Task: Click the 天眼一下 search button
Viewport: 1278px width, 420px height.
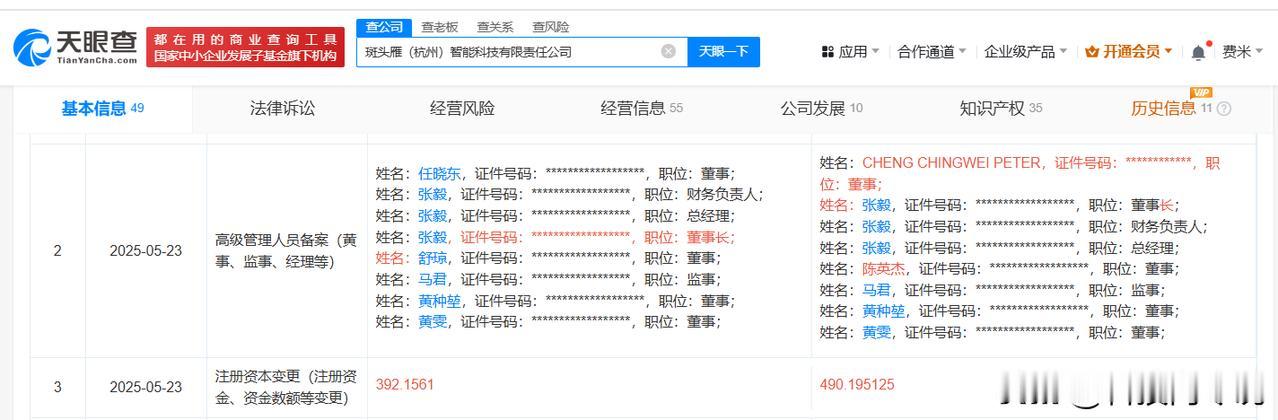Action: click(723, 51)
